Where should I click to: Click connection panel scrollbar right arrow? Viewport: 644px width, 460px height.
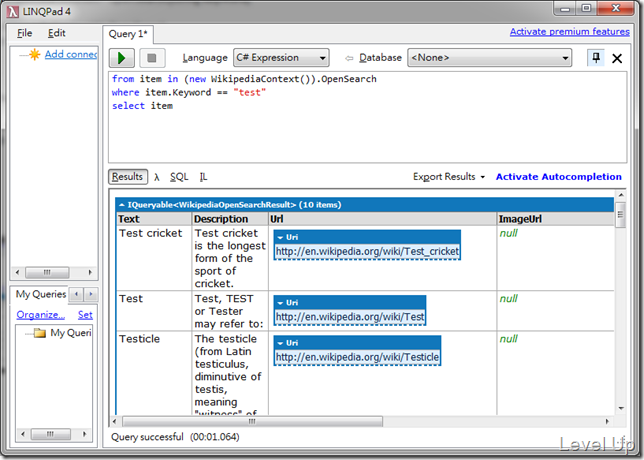click(x=90, y=272)
